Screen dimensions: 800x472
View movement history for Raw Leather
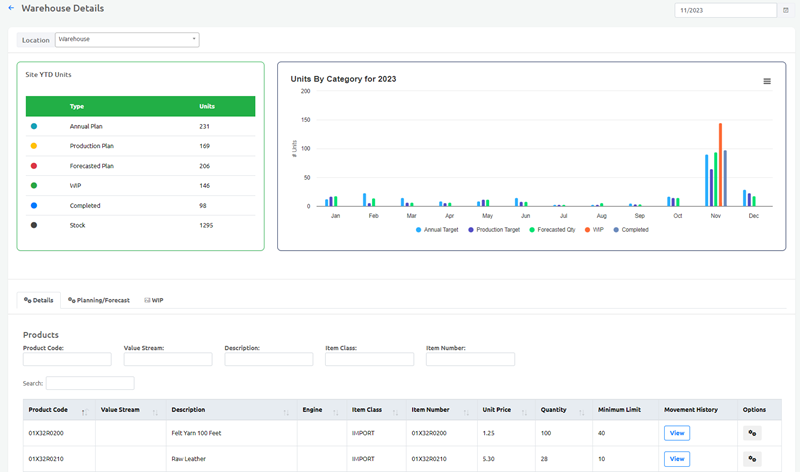(677, 458)
